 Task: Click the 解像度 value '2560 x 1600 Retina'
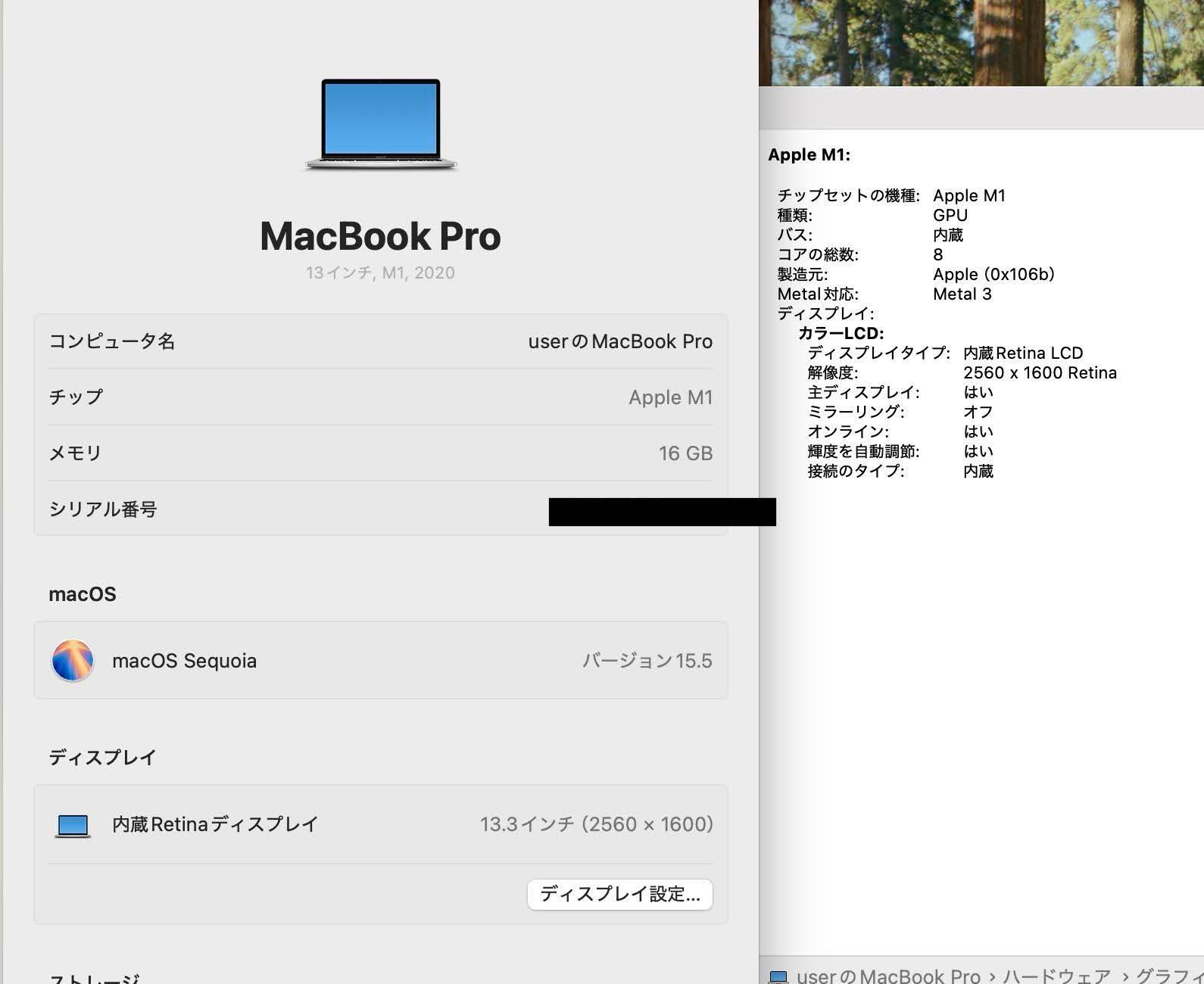pos(1040,372)
